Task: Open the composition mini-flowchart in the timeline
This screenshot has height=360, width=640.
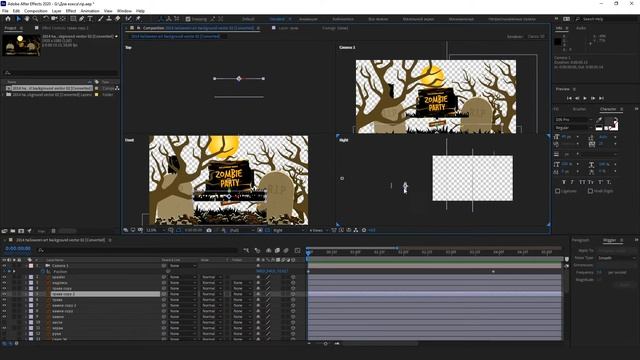Action: pos(246,250)
